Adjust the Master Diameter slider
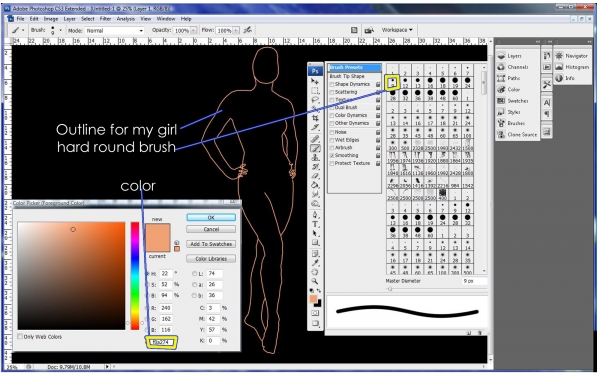 tap(390, 289)
